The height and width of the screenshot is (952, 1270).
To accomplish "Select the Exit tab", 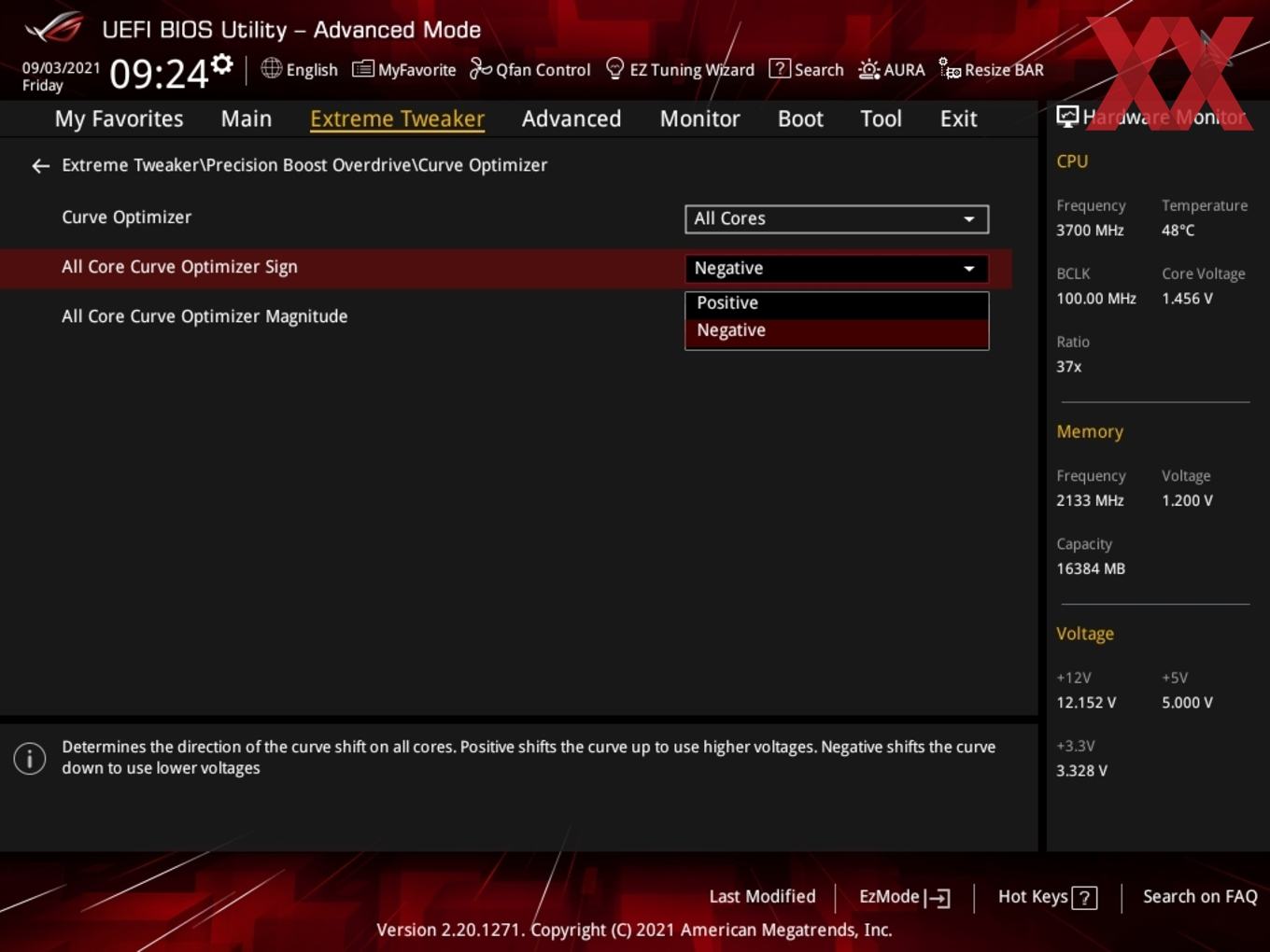I will [x=958, y=119].
